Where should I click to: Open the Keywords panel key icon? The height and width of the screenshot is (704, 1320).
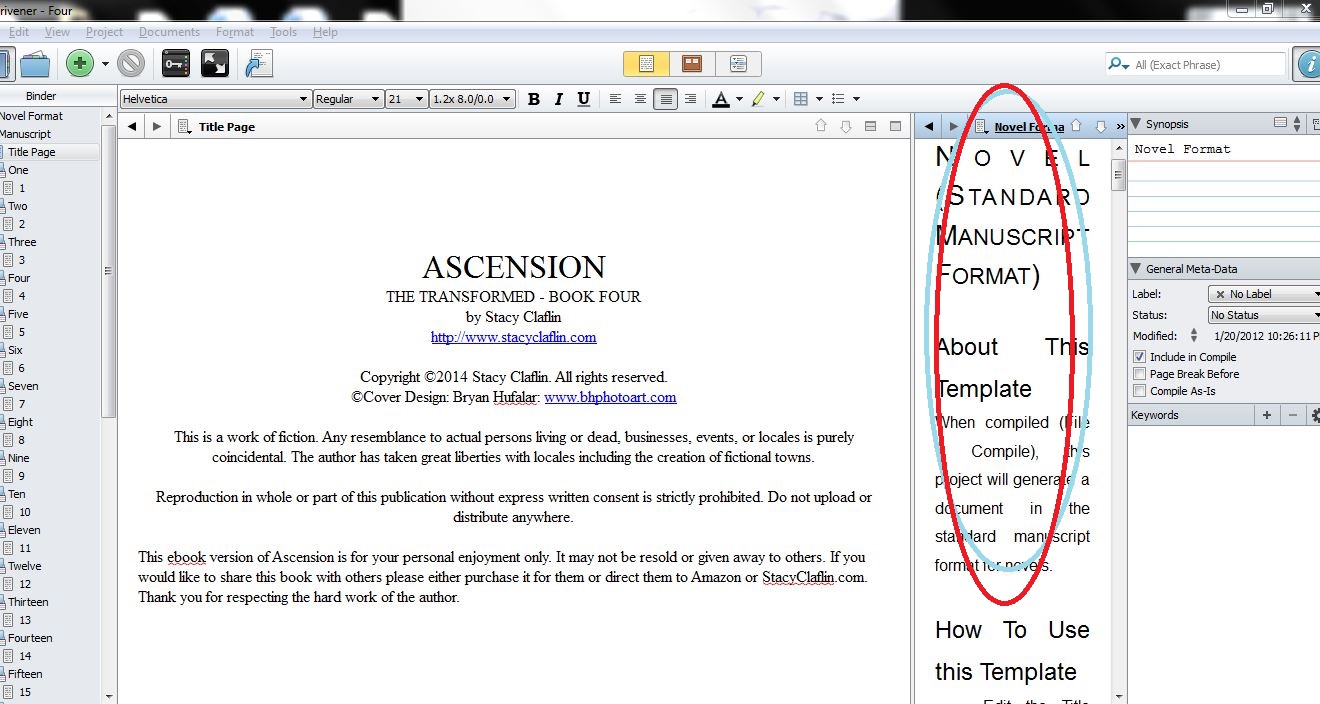pyautogui.click(x=177, y=64)
